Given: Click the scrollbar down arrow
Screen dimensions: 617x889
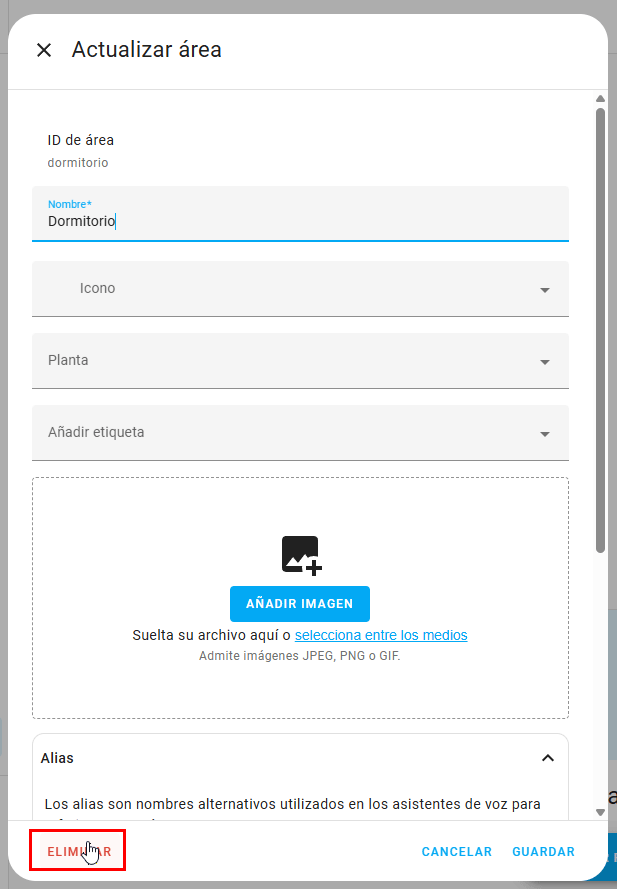Looking at the screenshot, I should pos(600,812).
